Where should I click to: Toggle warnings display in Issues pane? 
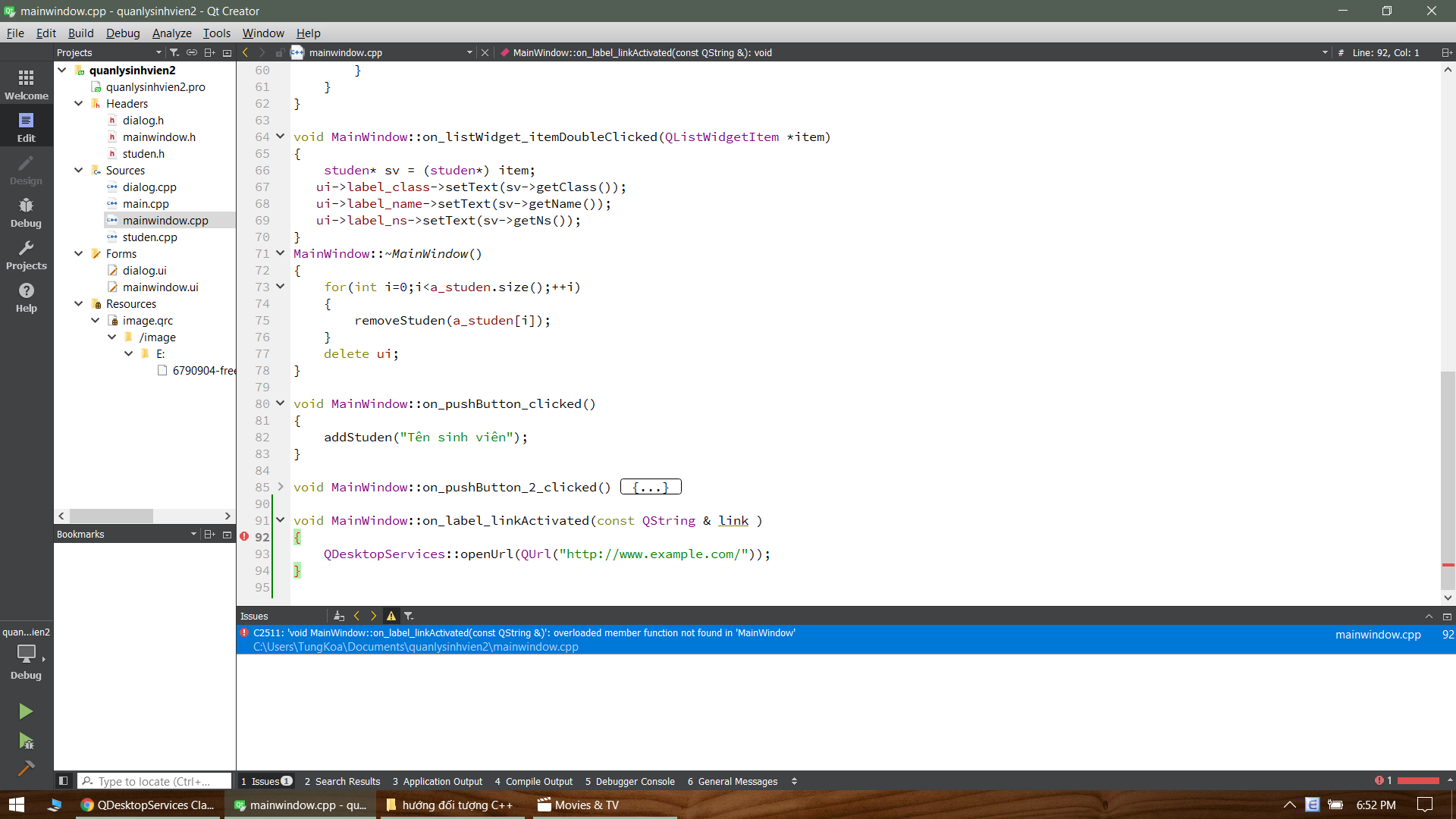tap(391, 616)
